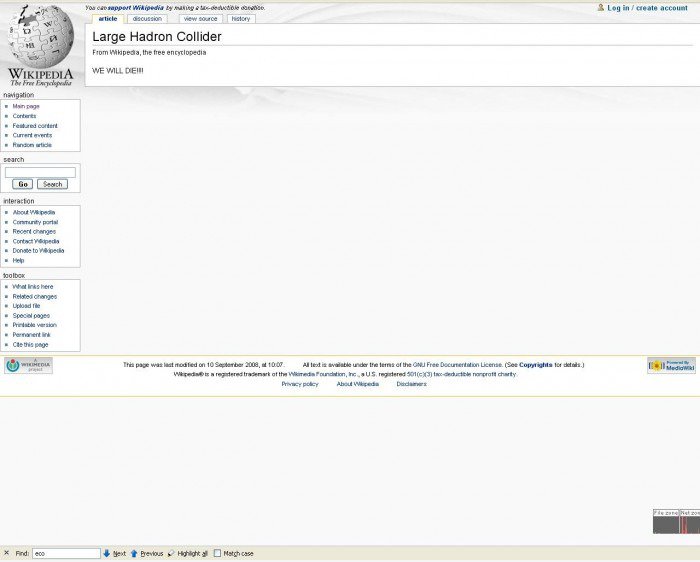
Task: Open Disclaimers footer link
Action: 412,384
